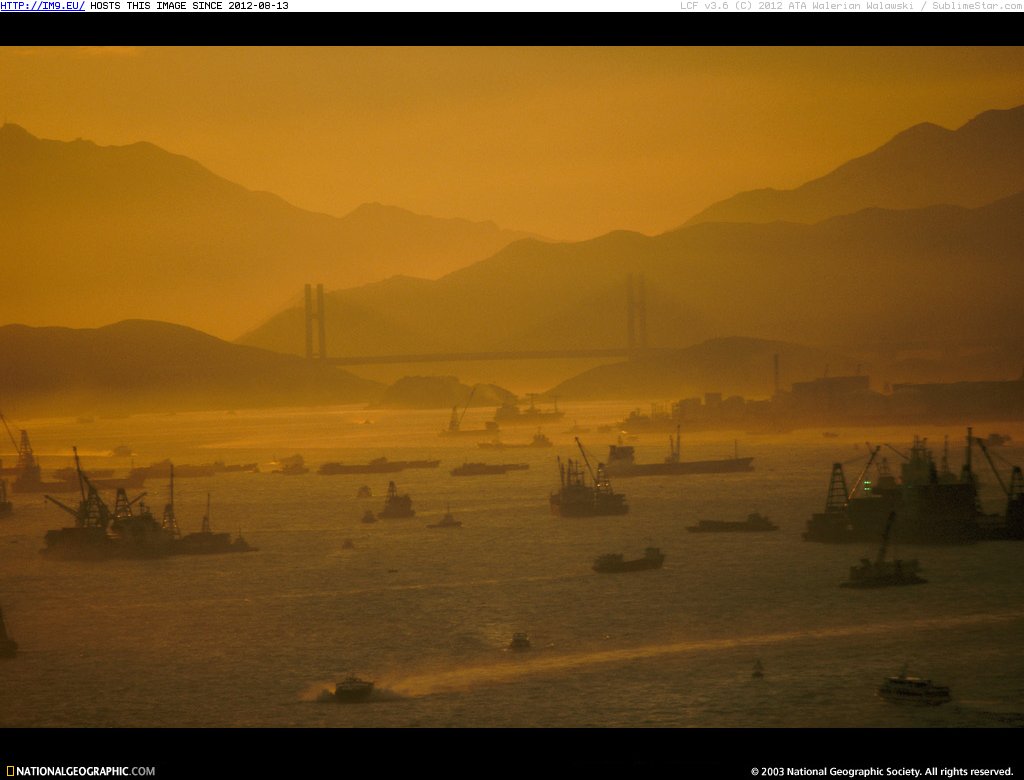Open the HTTP://IM9.EU/ link
Screen dimensions: 1024x780
(x=42, y=6)
